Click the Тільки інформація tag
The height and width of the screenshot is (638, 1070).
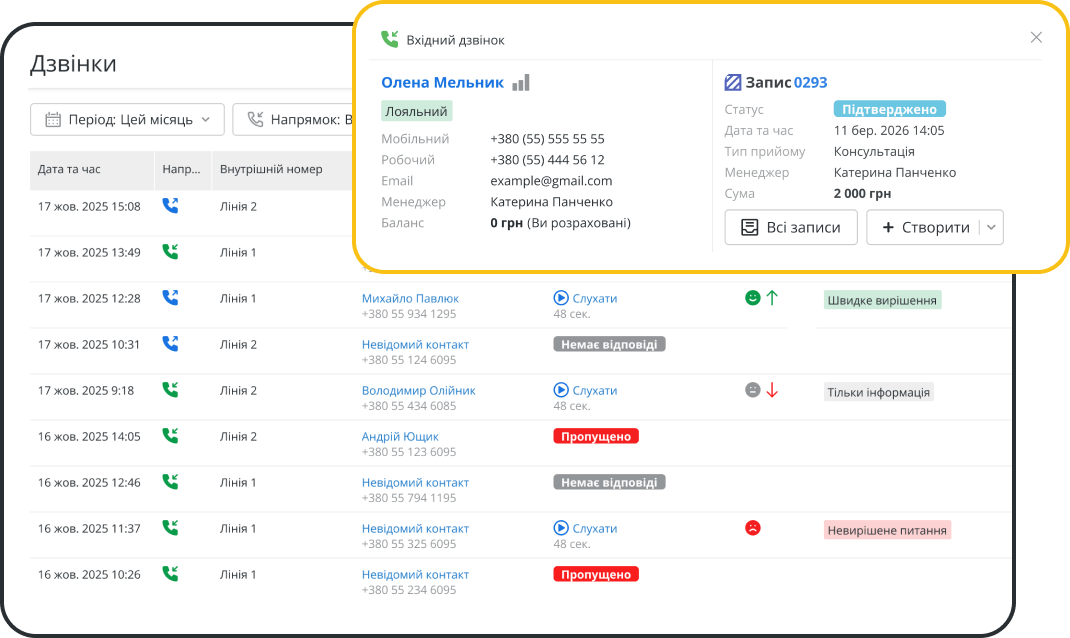(879, 392)
